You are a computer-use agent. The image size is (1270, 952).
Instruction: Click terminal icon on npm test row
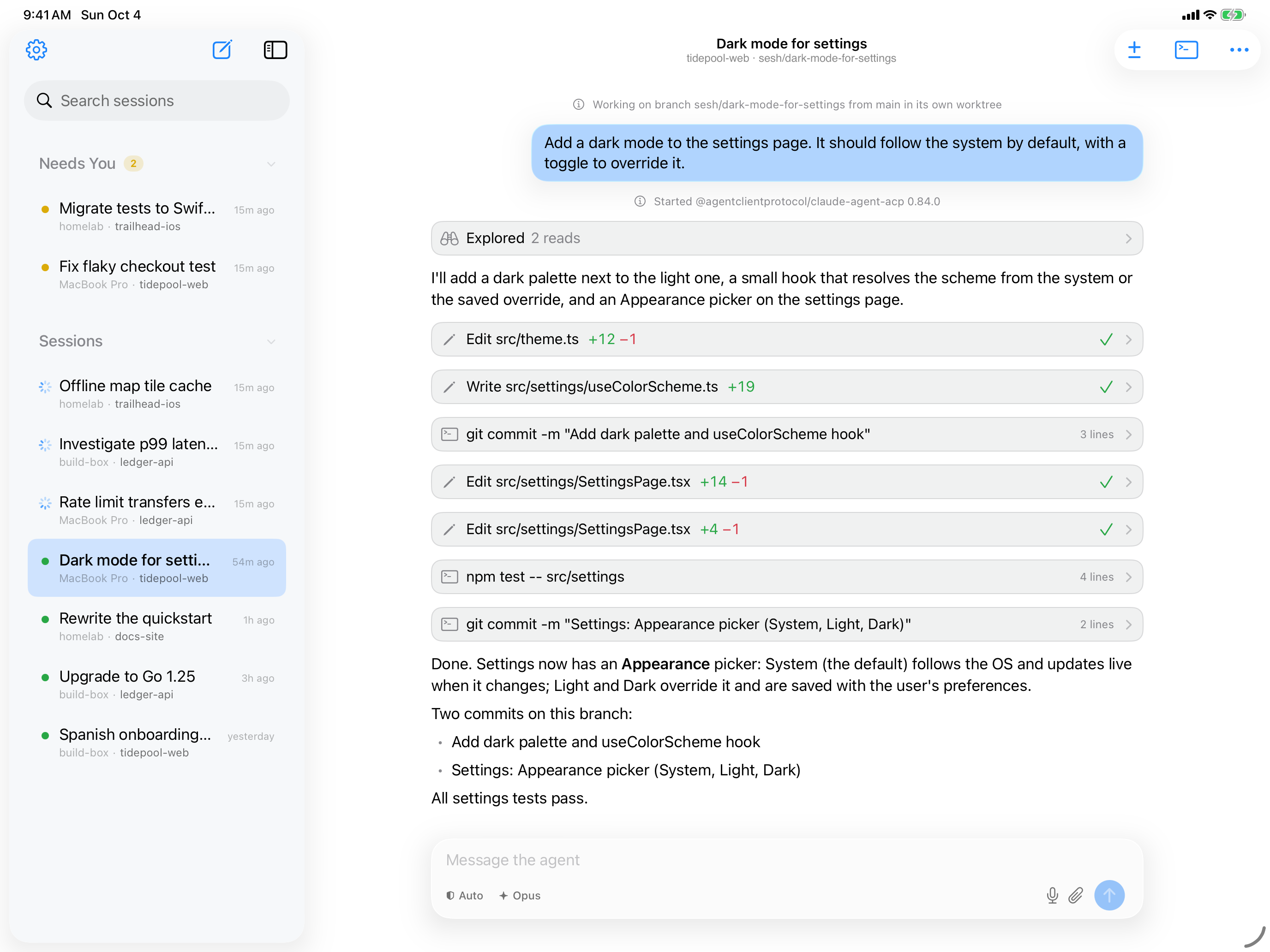click(x=449, y=577)
